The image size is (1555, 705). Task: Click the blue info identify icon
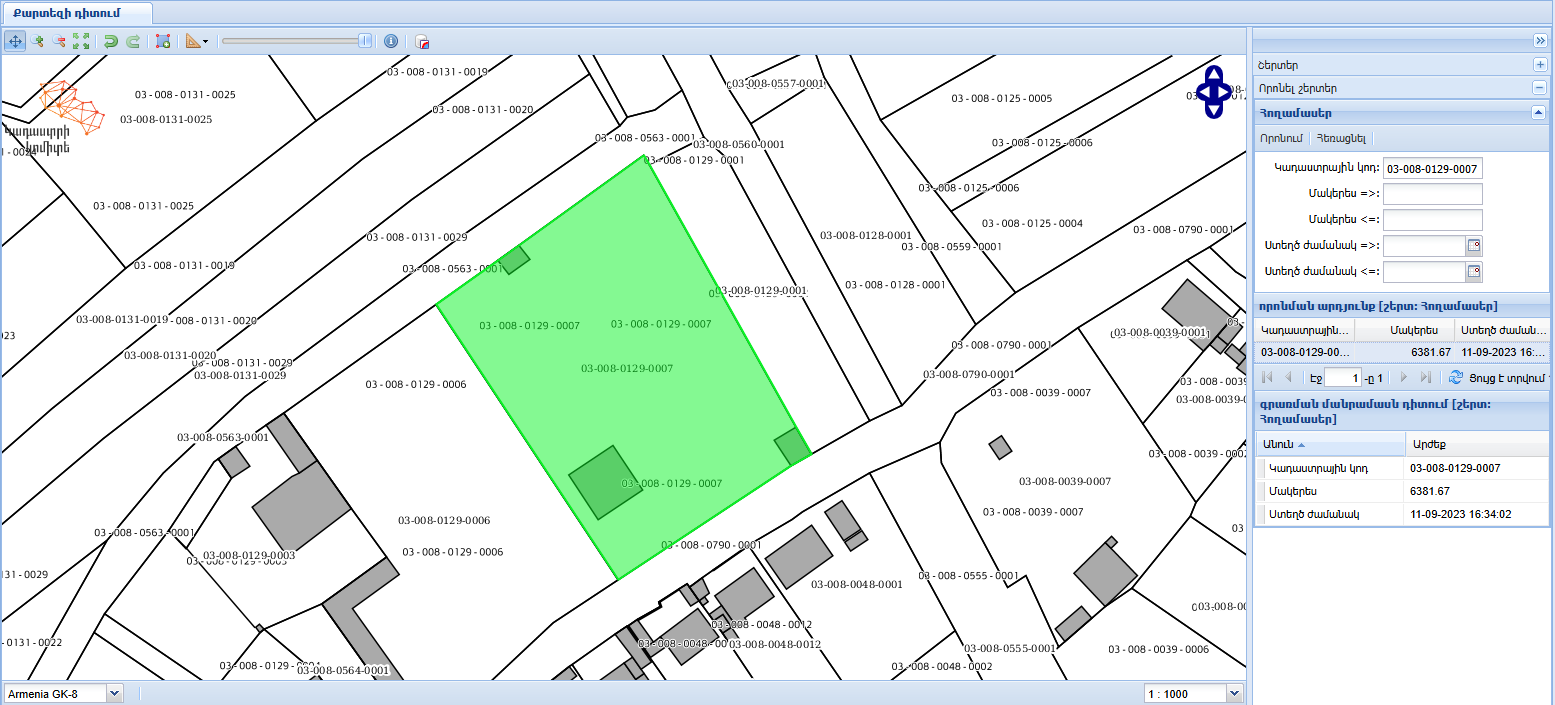tap(391, 41)
